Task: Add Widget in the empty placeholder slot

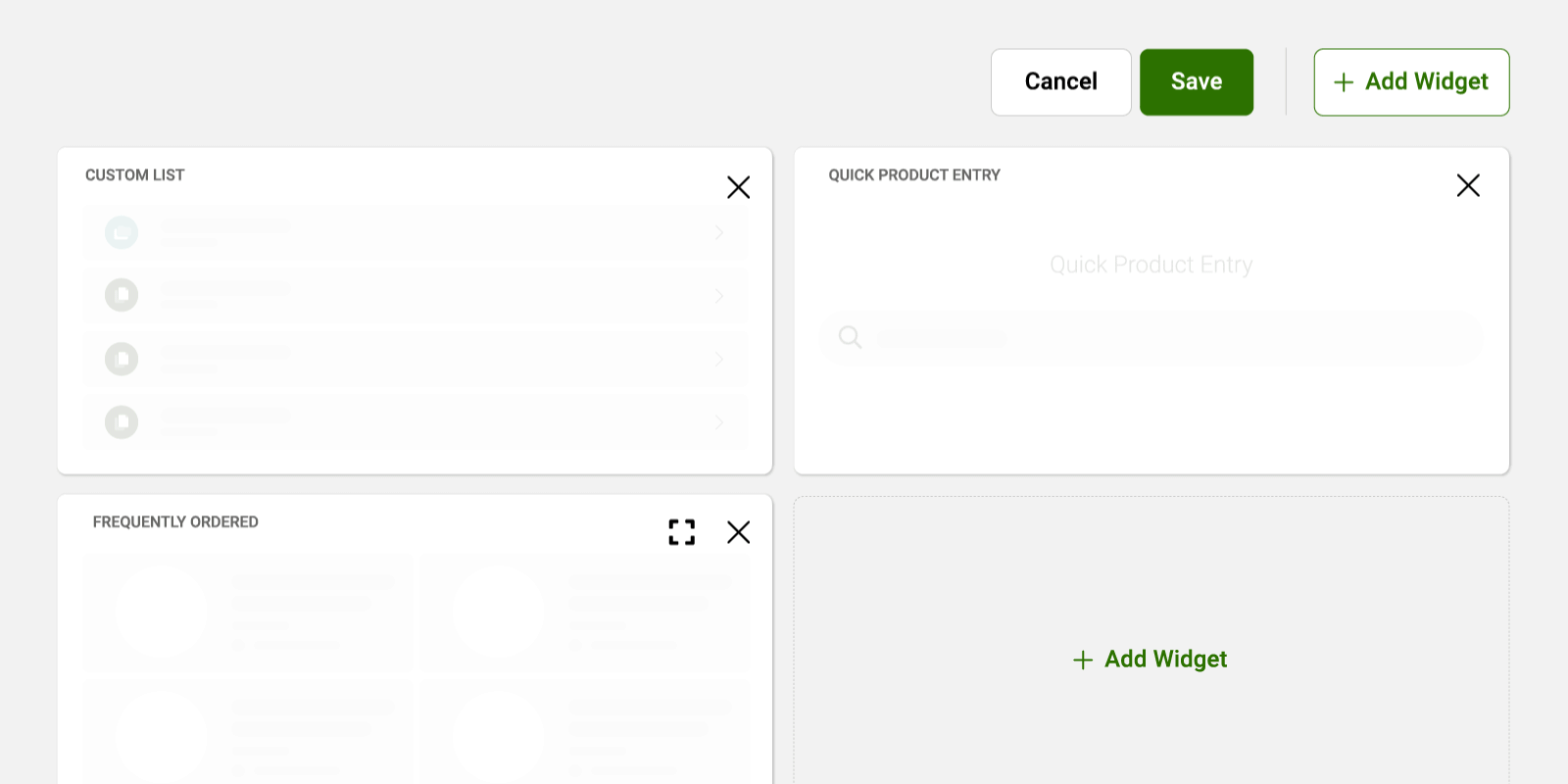Action: (1151, 660)
